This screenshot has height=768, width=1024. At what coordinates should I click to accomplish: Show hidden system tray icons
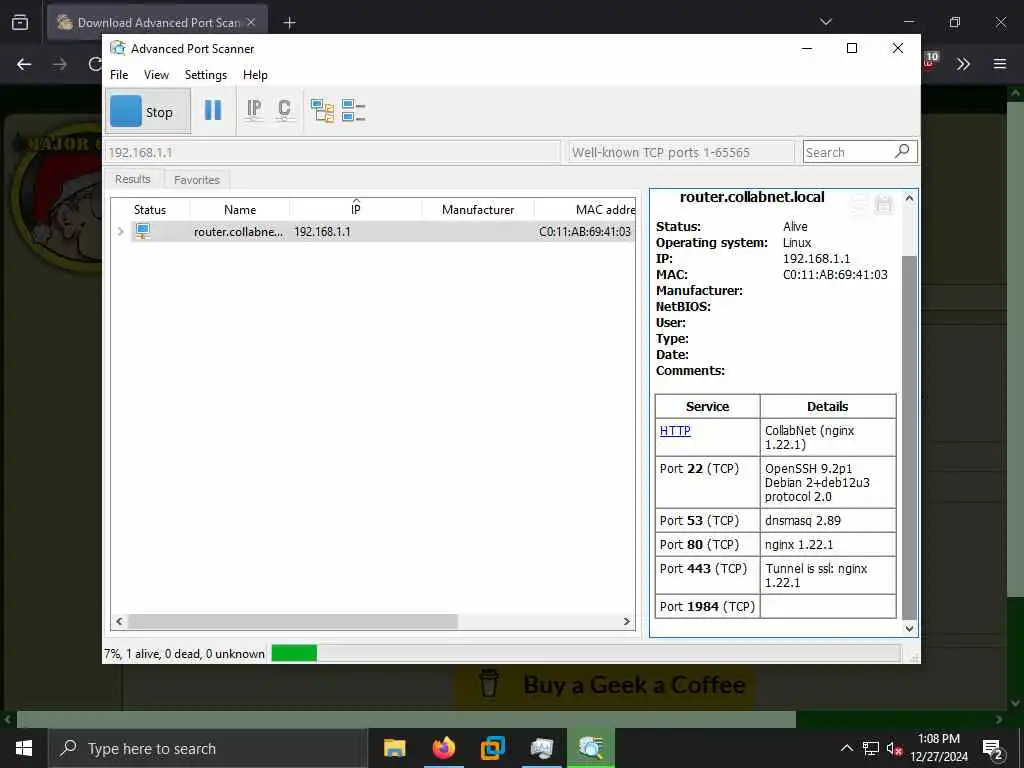click(846, 748)
